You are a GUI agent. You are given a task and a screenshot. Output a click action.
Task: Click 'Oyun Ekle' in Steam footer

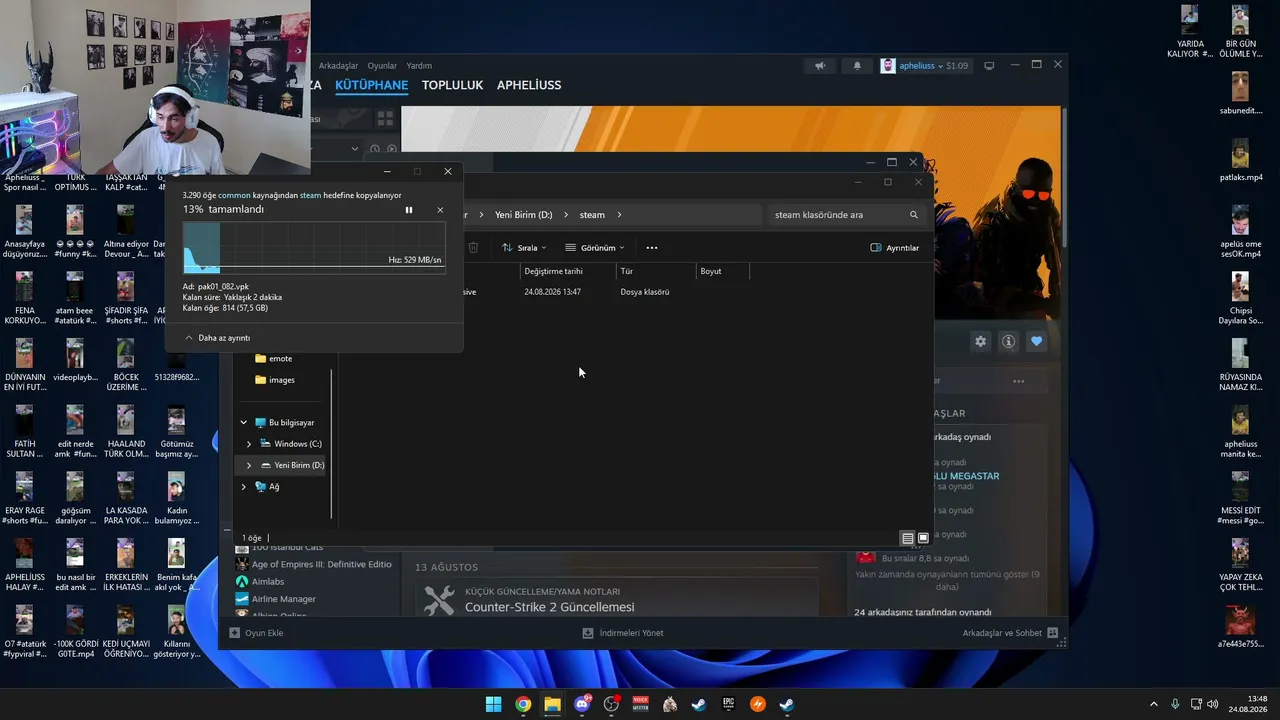point(256,633)
